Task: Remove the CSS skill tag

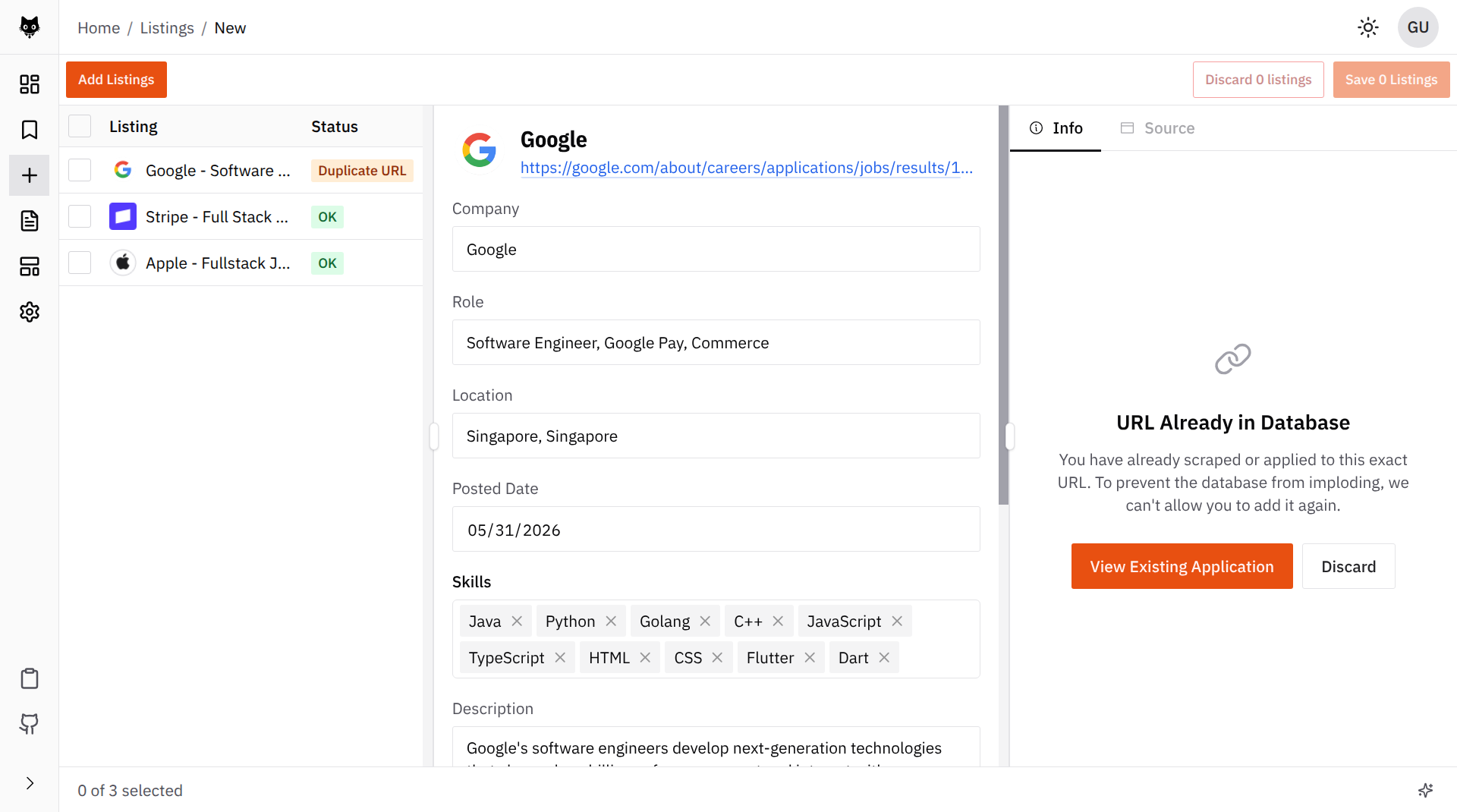Action: (717, 657)
